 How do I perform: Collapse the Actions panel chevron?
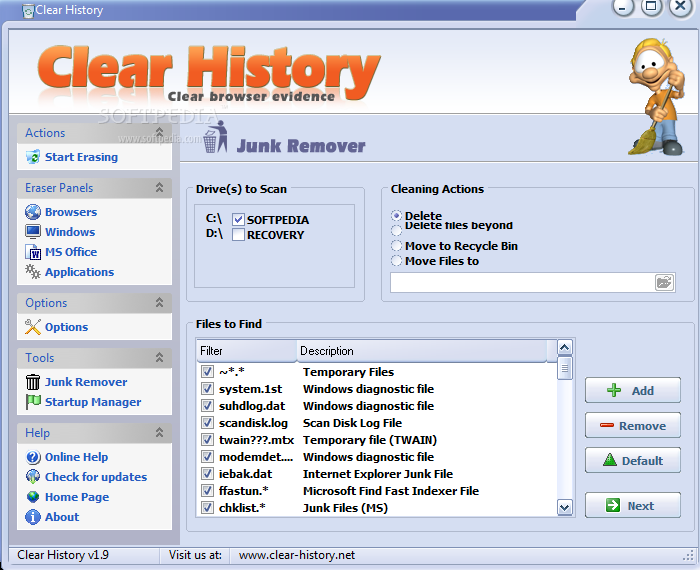pos(159,132)
